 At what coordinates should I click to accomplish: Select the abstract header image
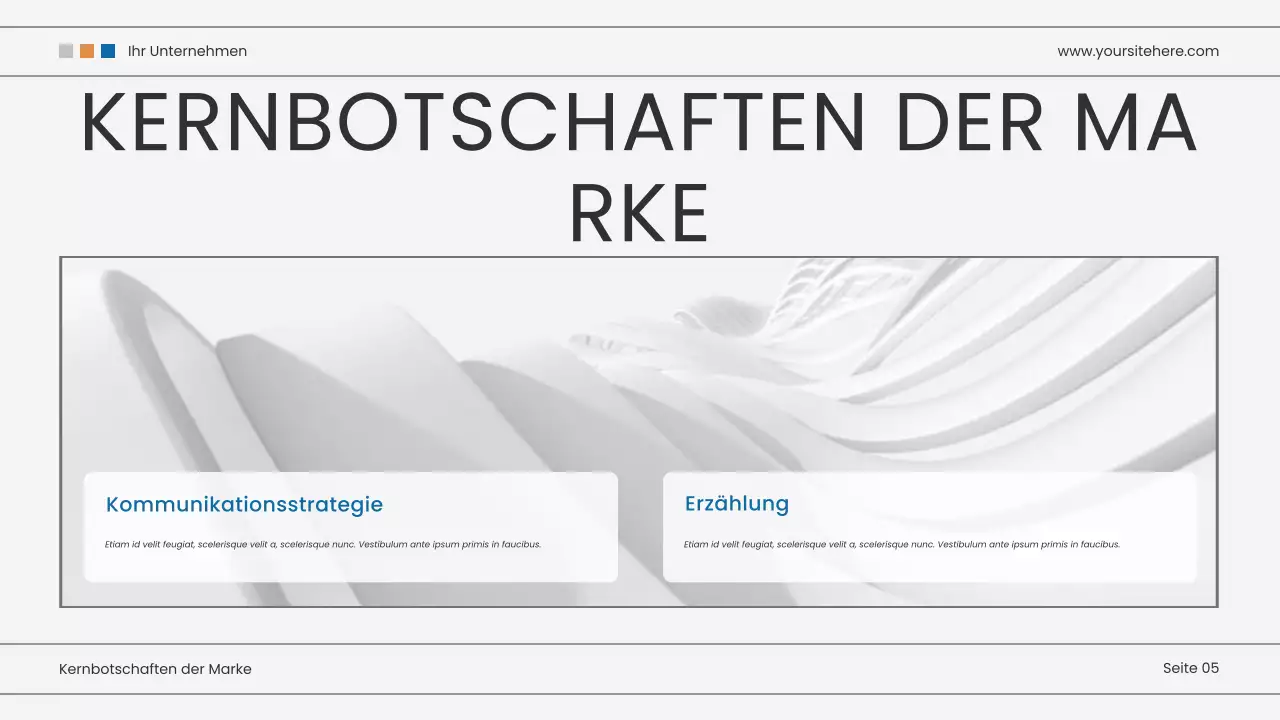(640, 360)
